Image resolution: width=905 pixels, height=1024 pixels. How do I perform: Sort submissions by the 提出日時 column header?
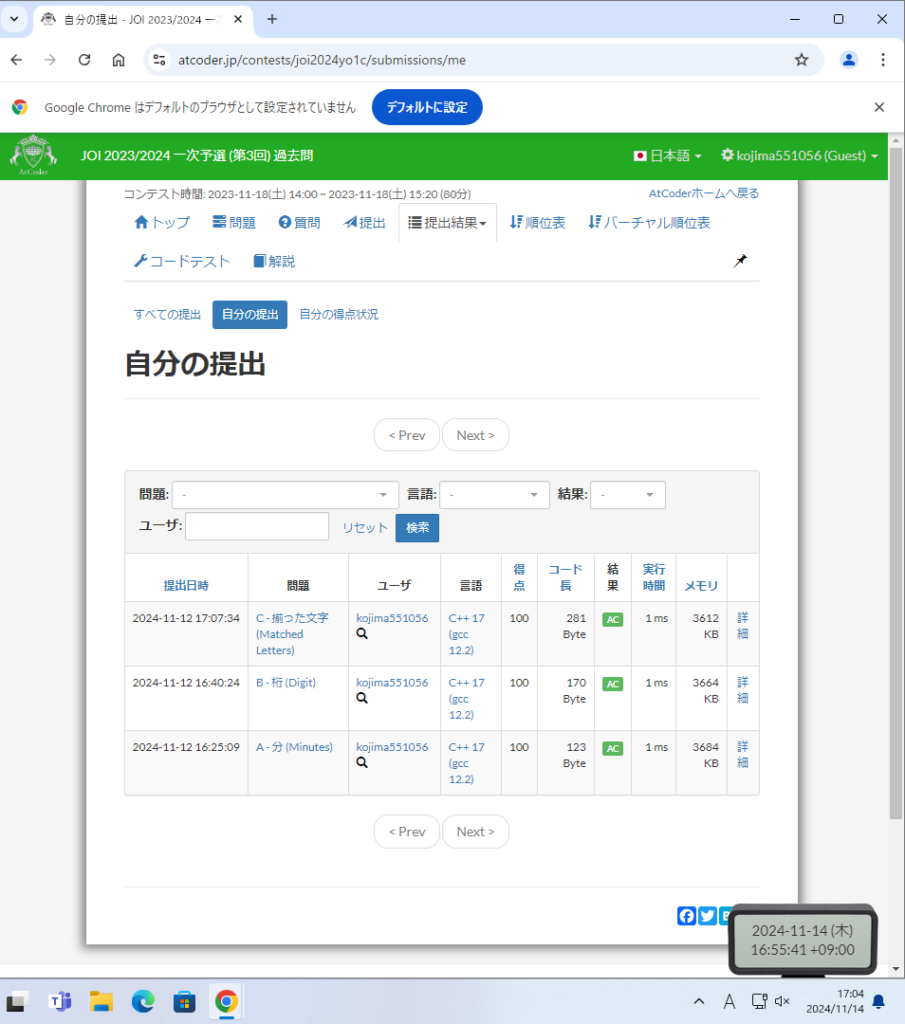coord(186,586)
